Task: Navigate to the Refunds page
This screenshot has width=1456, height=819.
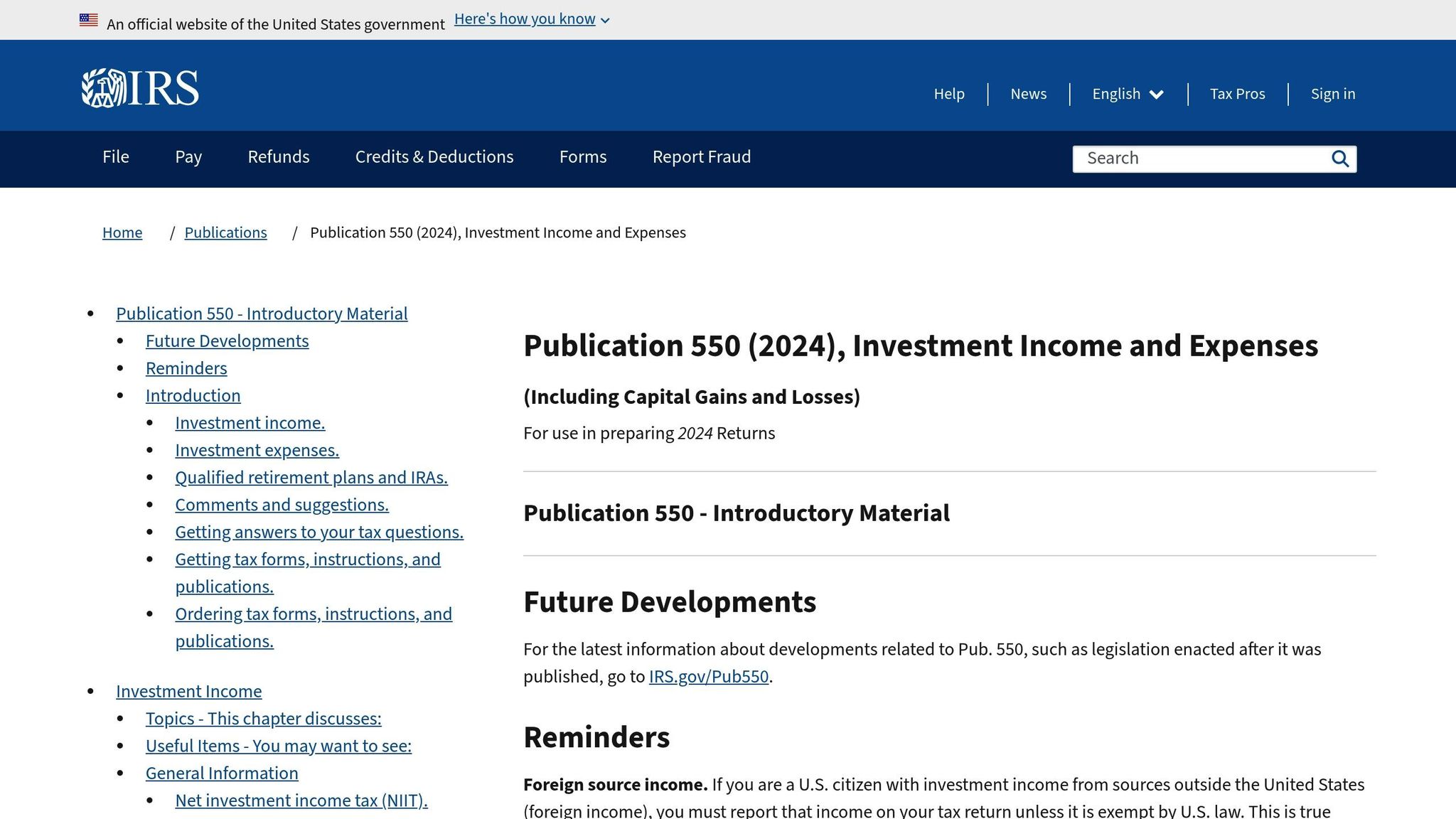Action: pos(278,156)
